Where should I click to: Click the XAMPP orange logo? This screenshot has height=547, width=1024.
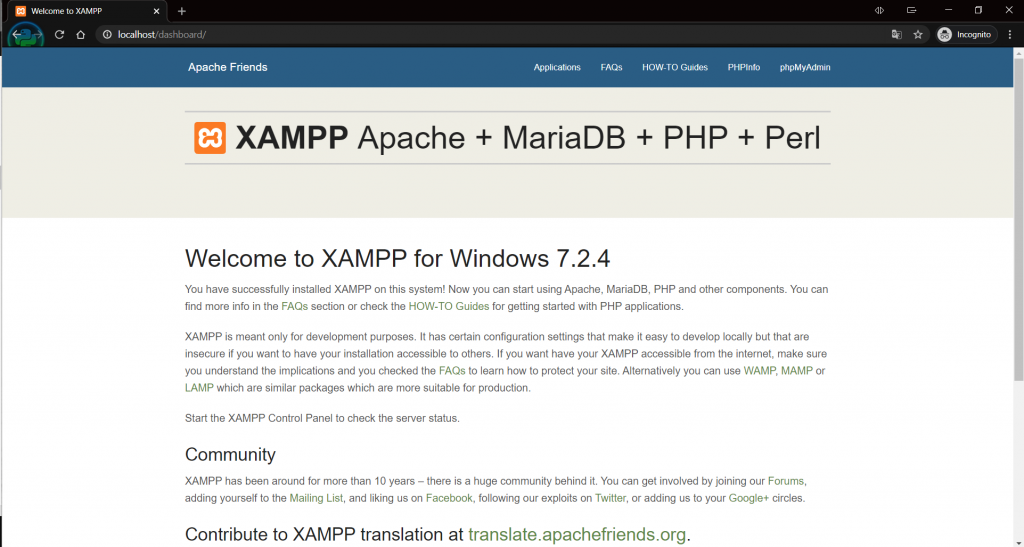[210, 138]
